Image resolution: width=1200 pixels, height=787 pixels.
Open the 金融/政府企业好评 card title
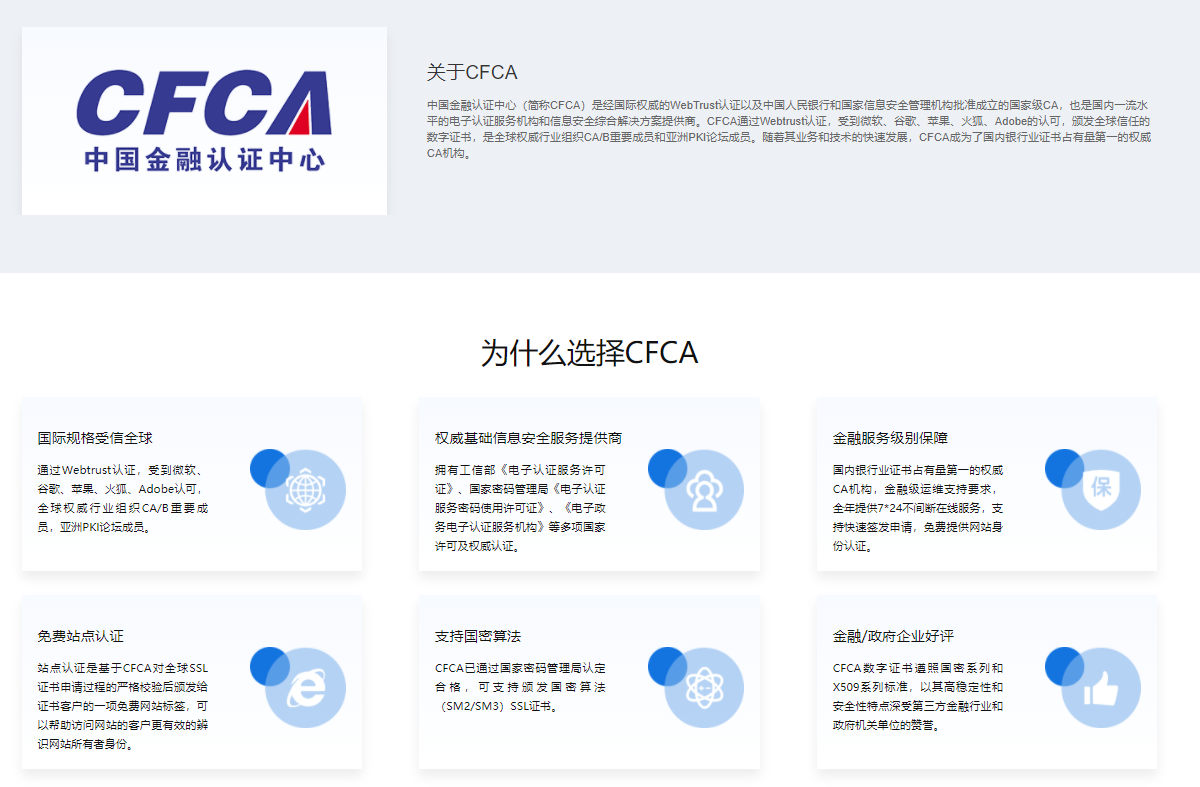(893, 637)
